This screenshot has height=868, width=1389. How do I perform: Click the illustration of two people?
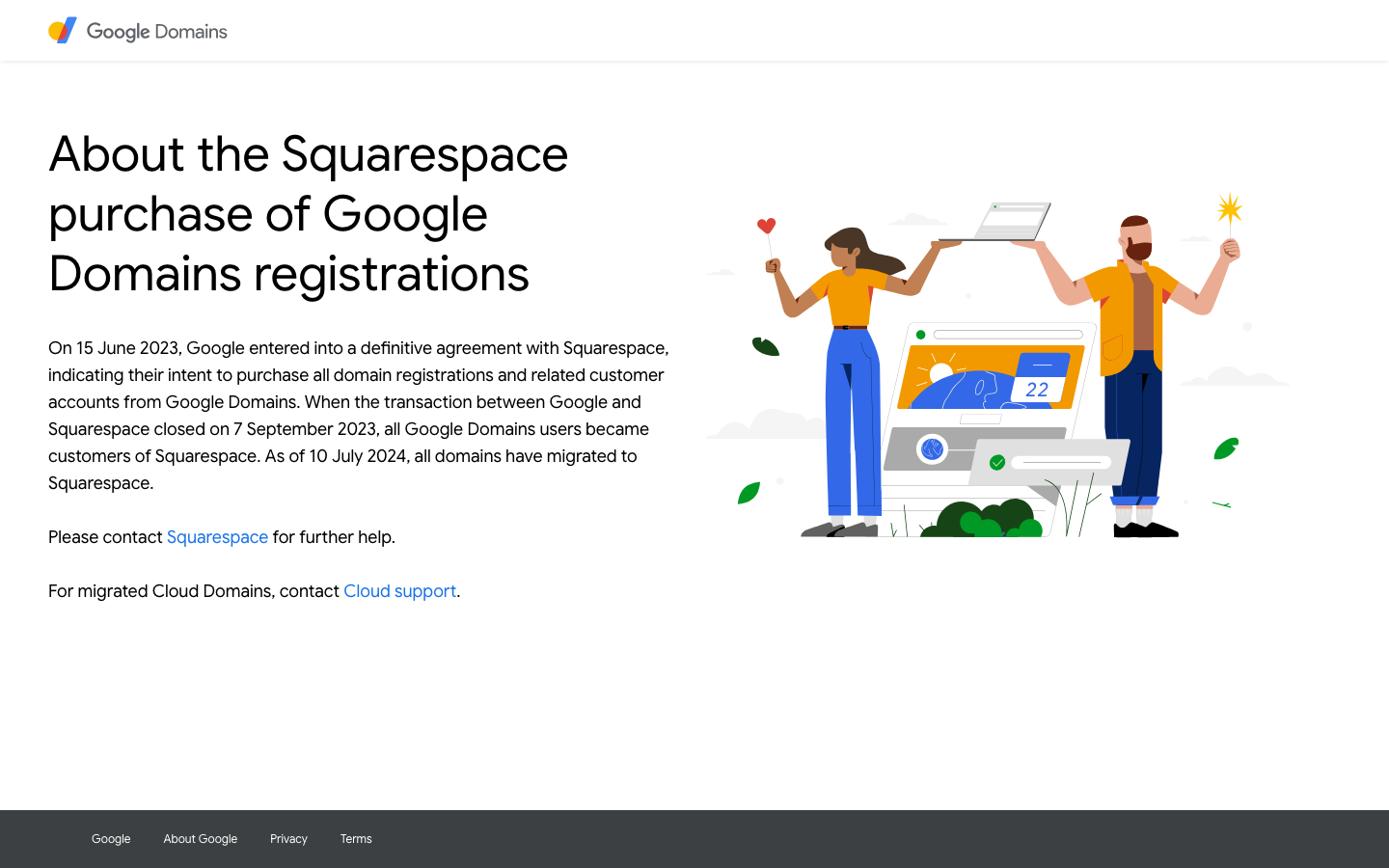click(x=998, y=365)
